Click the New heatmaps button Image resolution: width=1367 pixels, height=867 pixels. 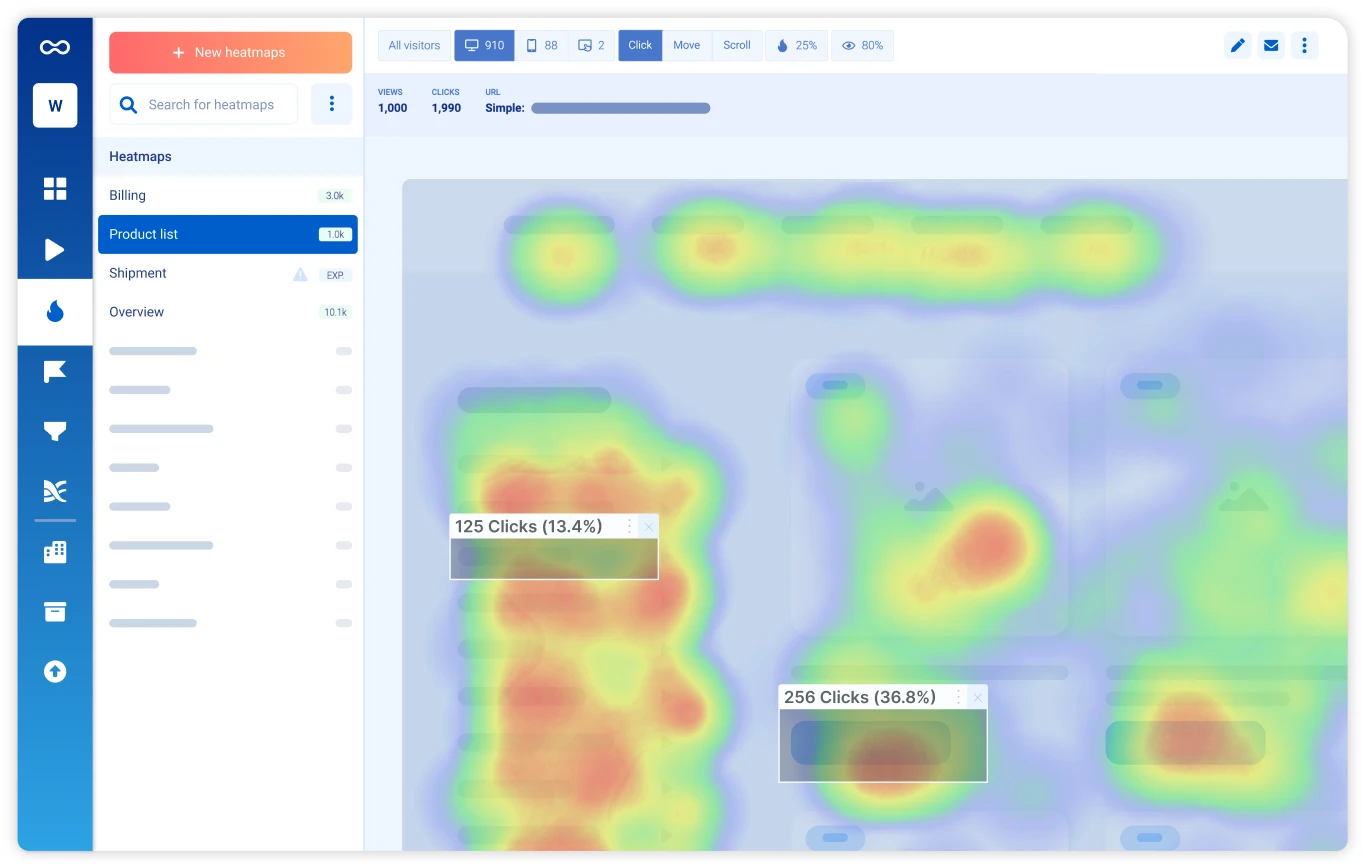coord(230,53)
